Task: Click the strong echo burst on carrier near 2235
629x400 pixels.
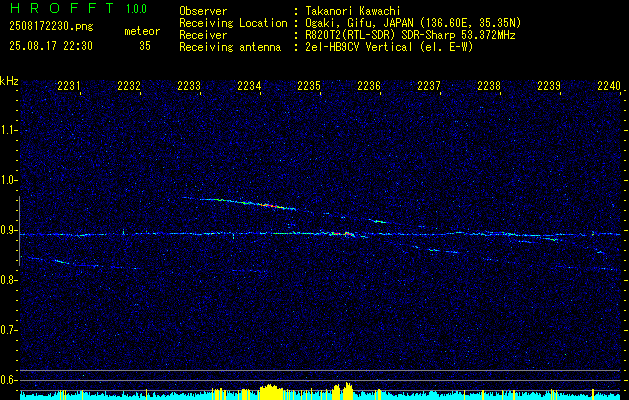Action: 344,234
